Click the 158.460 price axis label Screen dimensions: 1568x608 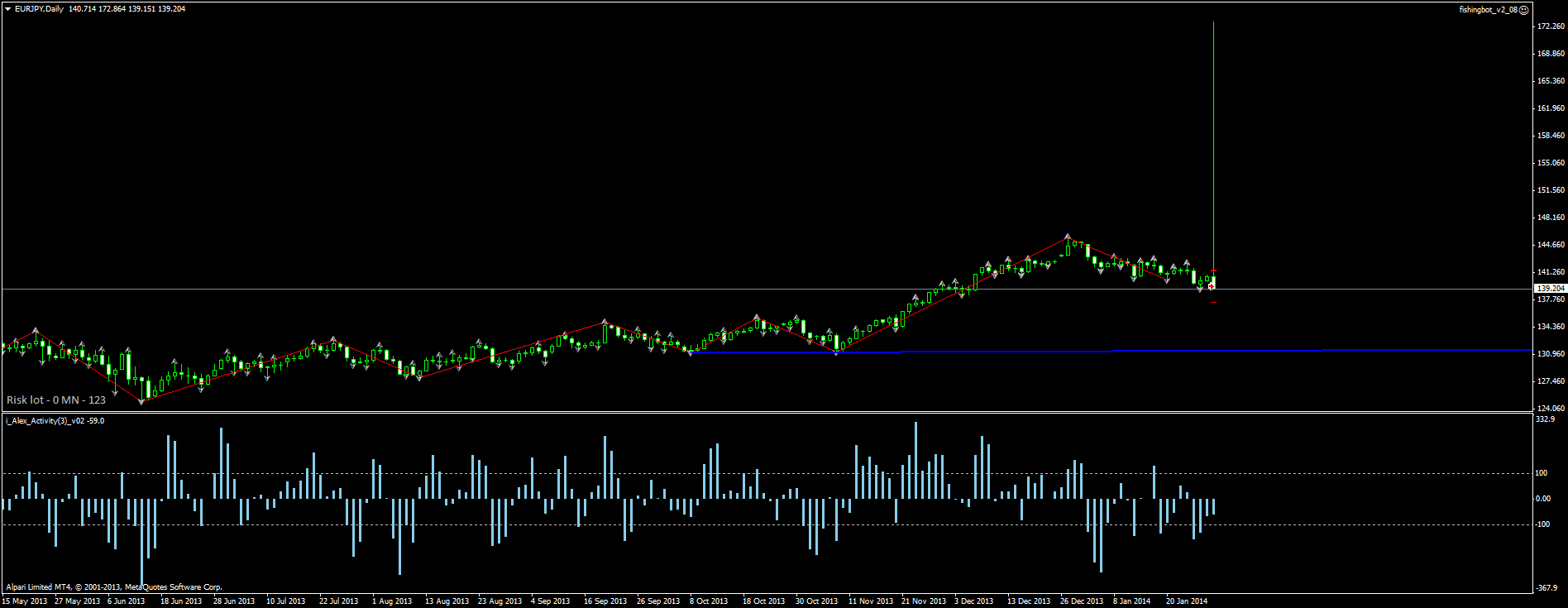point(1551,136)
